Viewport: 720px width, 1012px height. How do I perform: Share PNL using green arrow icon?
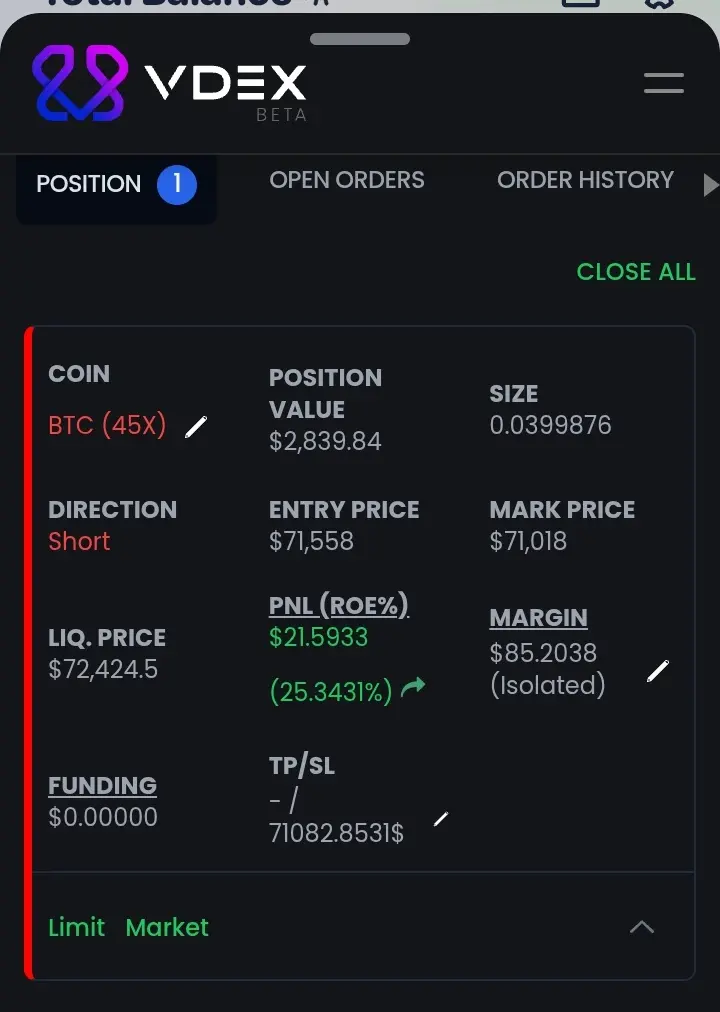pyautogui.click(x=413, y=687)
